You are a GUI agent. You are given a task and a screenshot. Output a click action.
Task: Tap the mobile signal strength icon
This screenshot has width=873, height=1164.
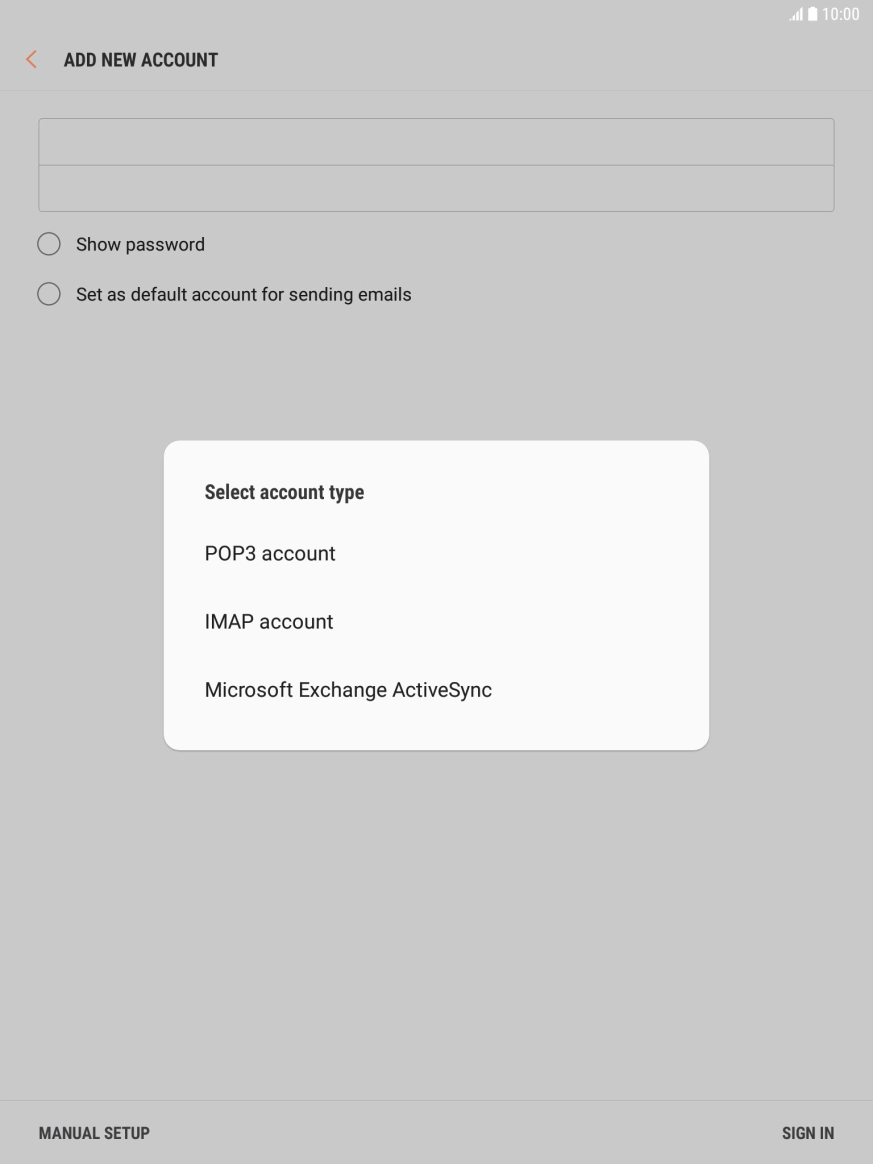coord(795,14)
